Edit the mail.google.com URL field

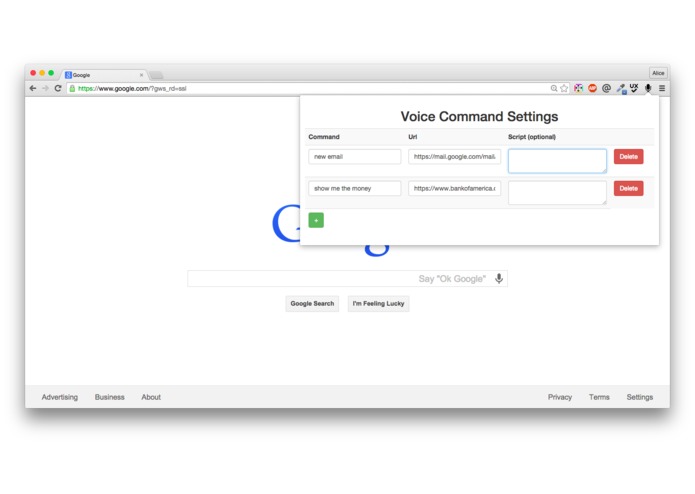point(454,156)
